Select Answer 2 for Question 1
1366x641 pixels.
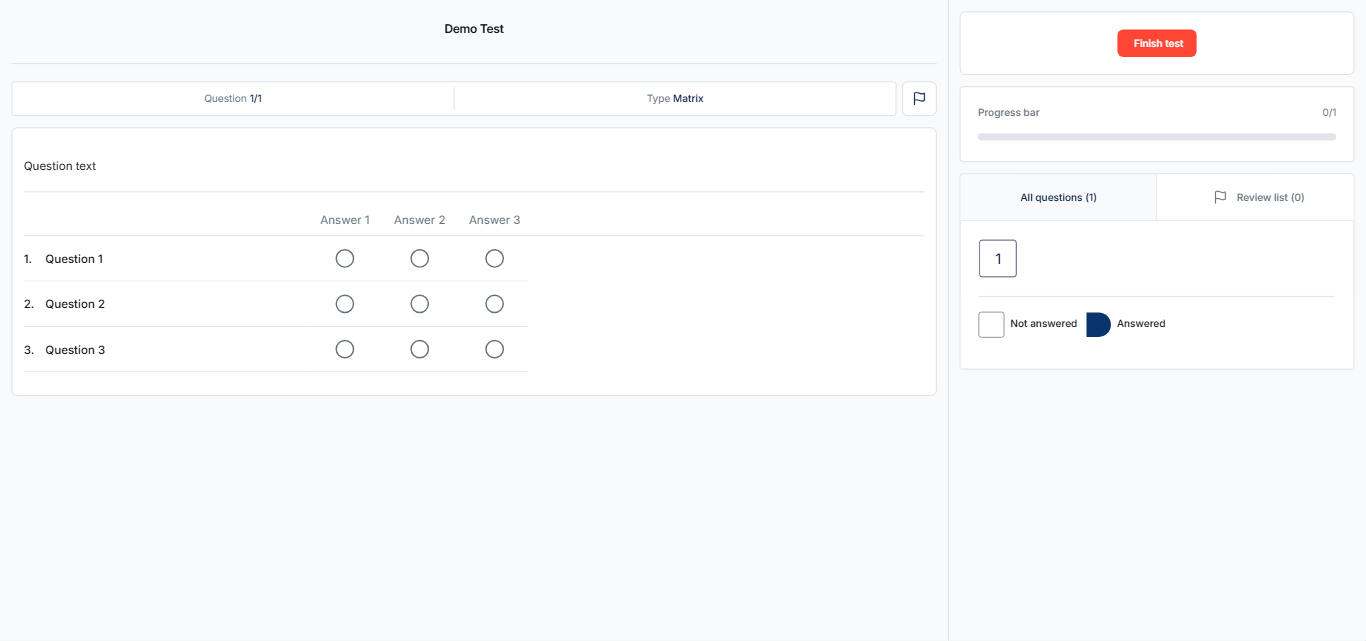tap(420, 259)
